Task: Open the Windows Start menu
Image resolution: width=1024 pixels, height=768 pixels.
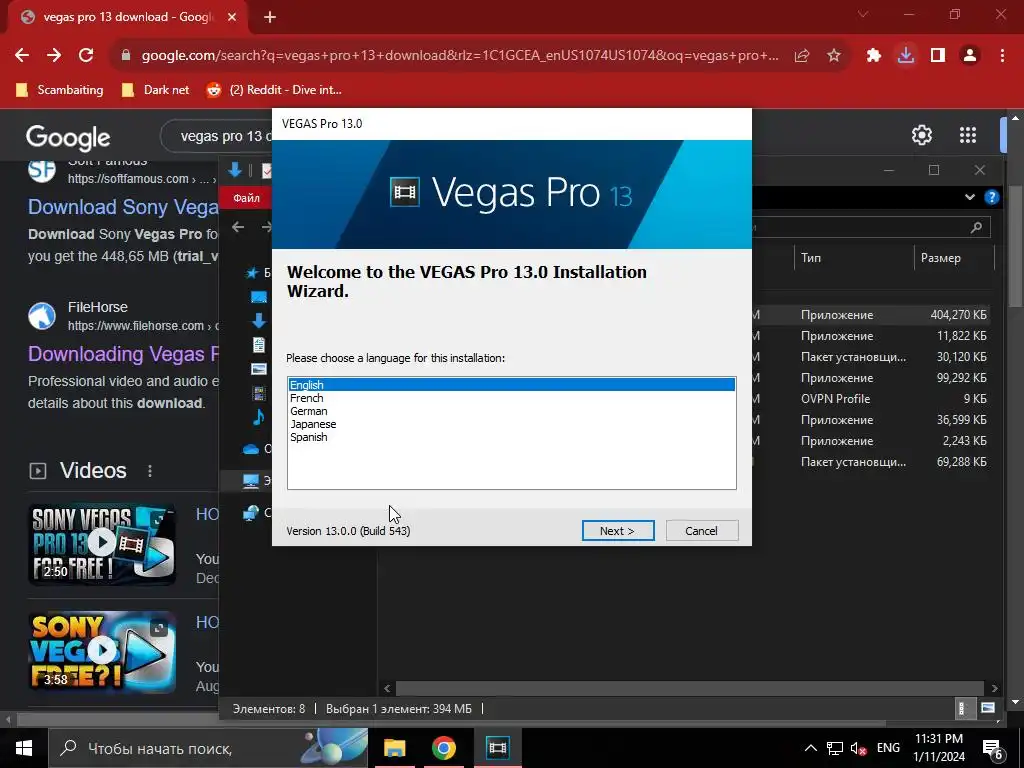Action: tap(24, 748)
